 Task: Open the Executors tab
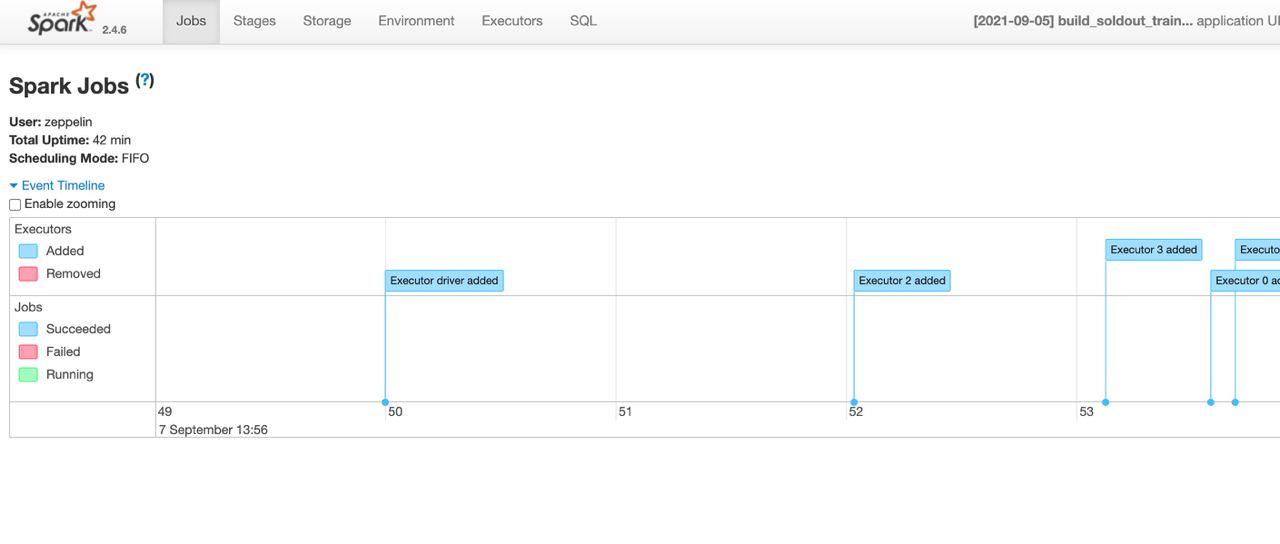click(511, 21)
